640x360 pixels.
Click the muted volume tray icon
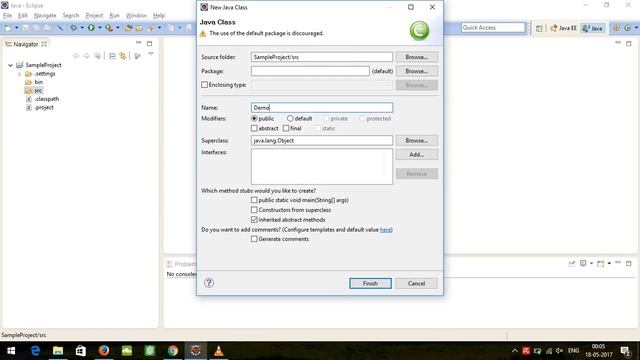pyautogui.click(x=559, y=351)
